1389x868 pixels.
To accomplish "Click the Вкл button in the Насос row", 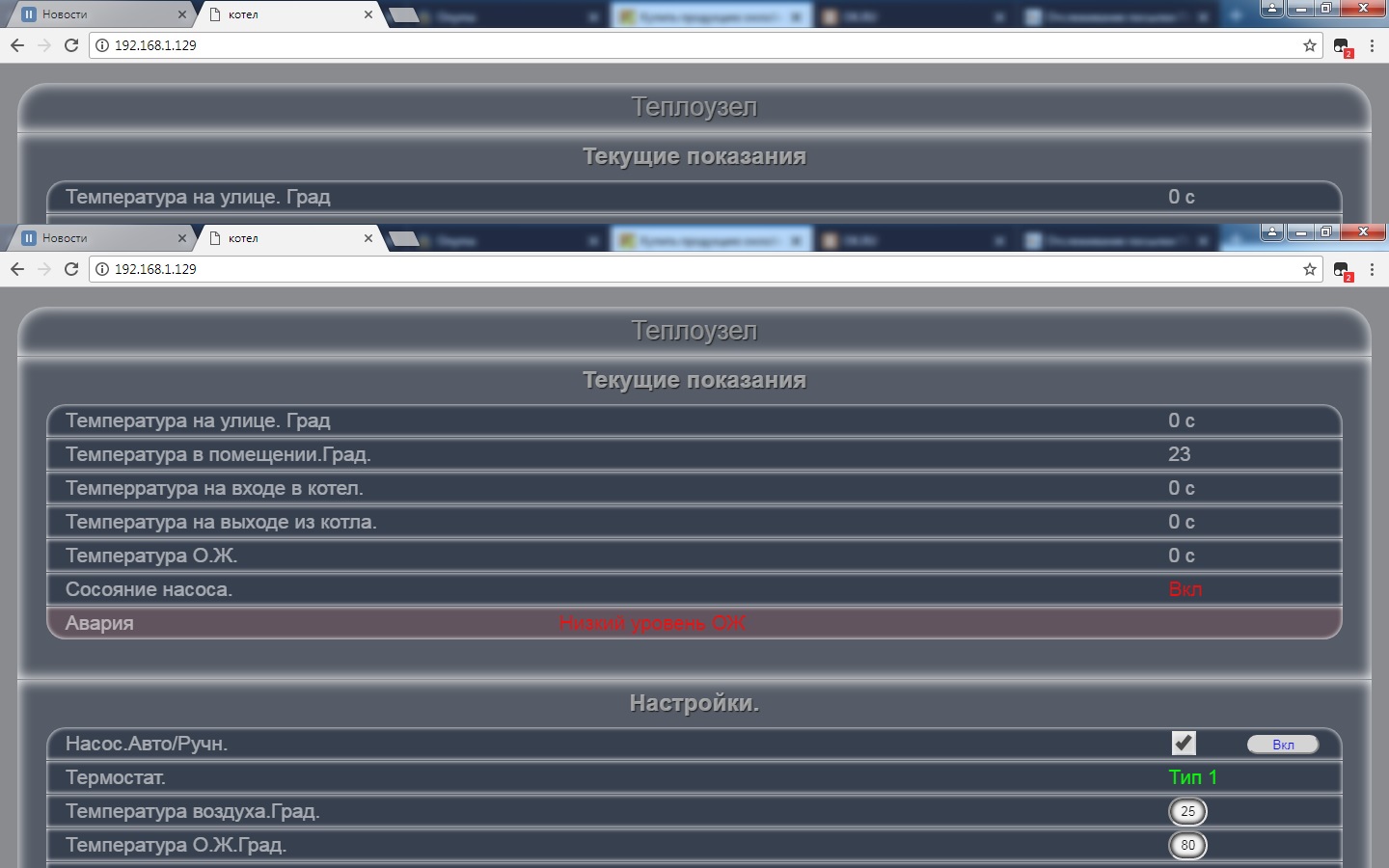I will pyautogui.click(x=1283, y=745).
